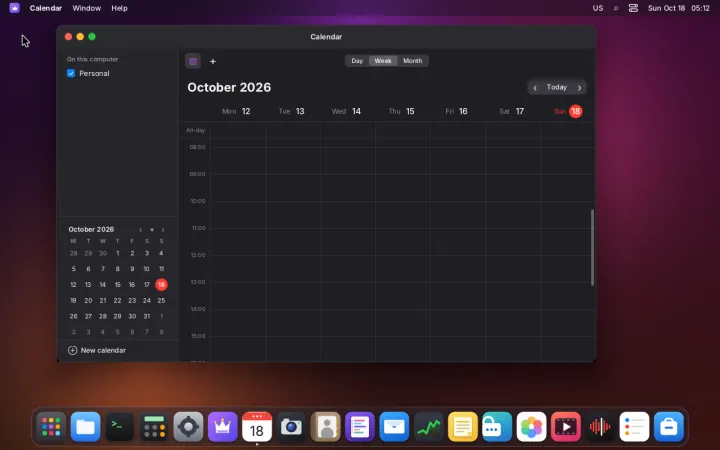
Task: Open Mail app in dock
Action: click(394, 427)
